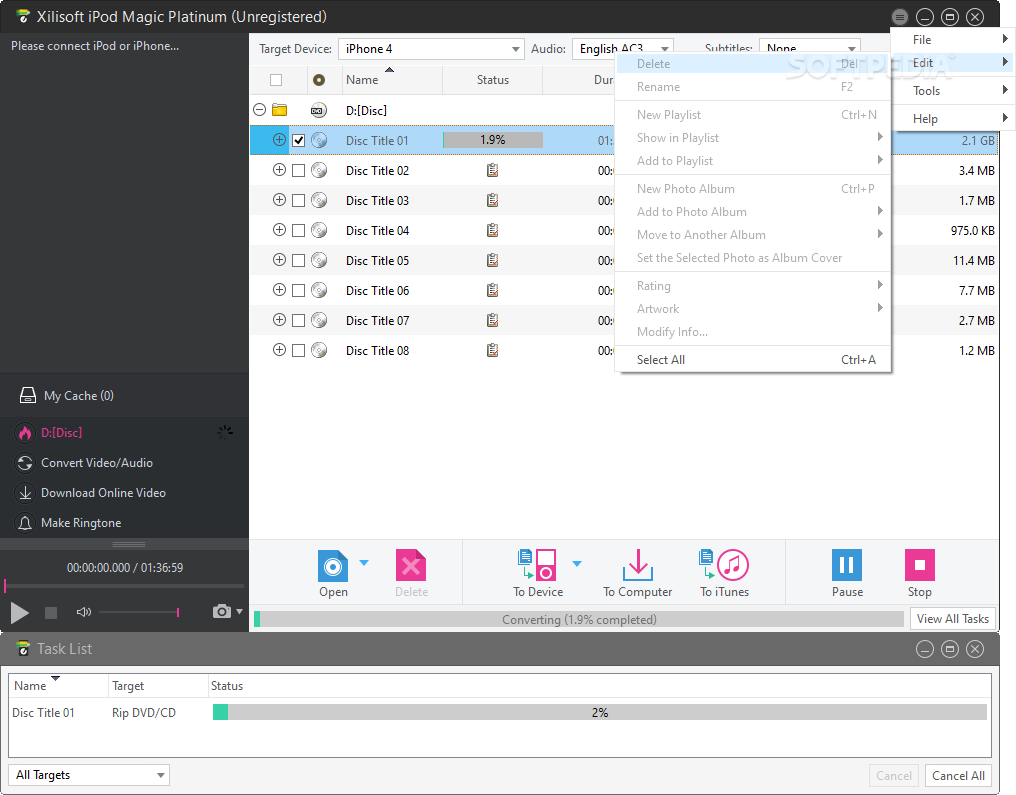Screen dimensions: 1016x795
Task: Check the Disc Title 06 checkbox
Action: coord(298,290)
